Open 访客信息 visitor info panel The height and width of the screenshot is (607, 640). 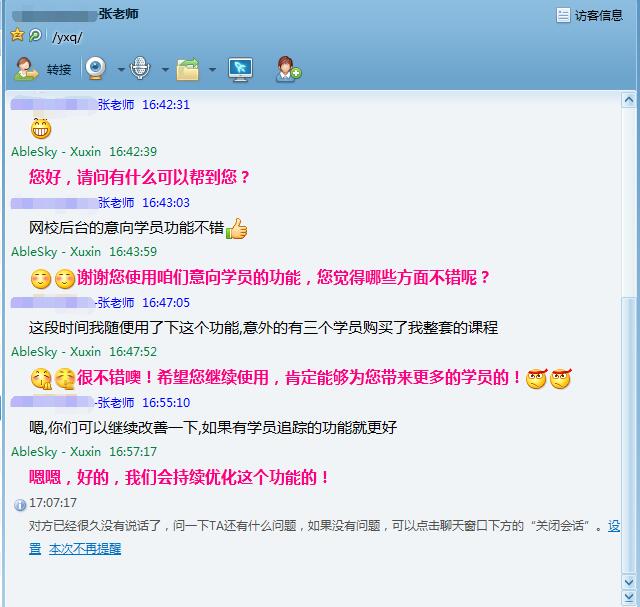590,15
